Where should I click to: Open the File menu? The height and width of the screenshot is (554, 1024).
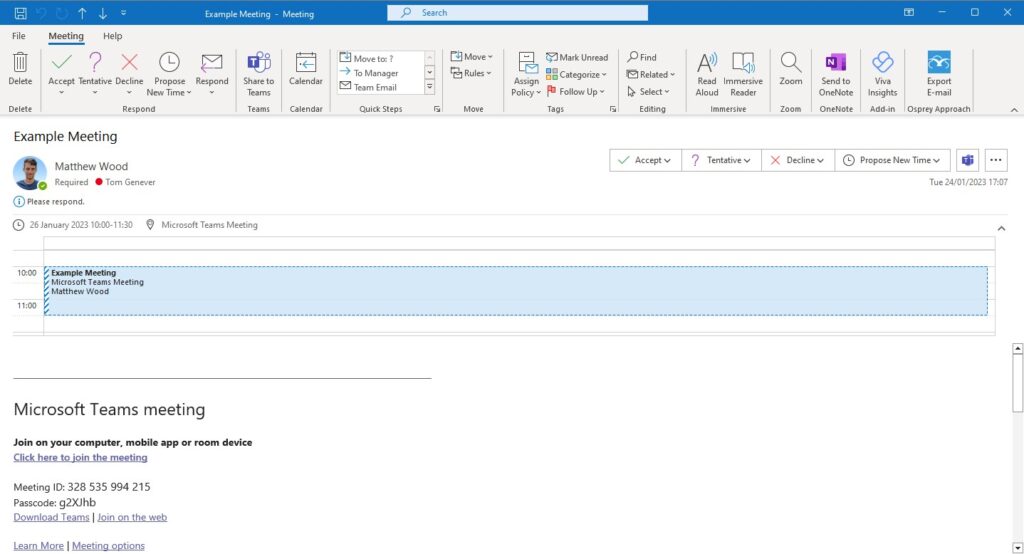19,36
